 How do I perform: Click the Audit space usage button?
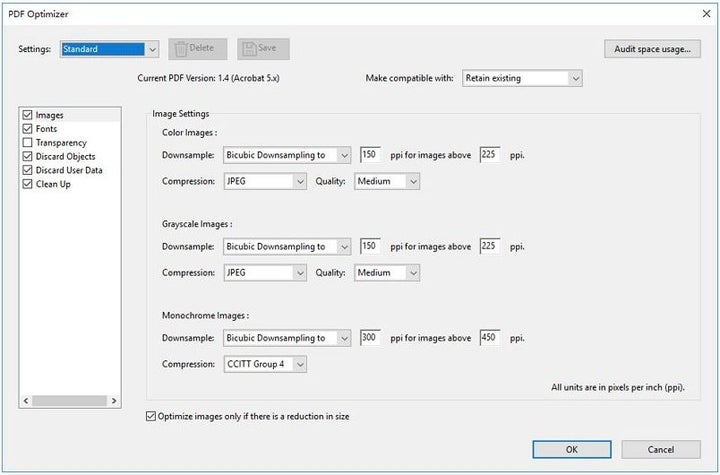[652, 49]
